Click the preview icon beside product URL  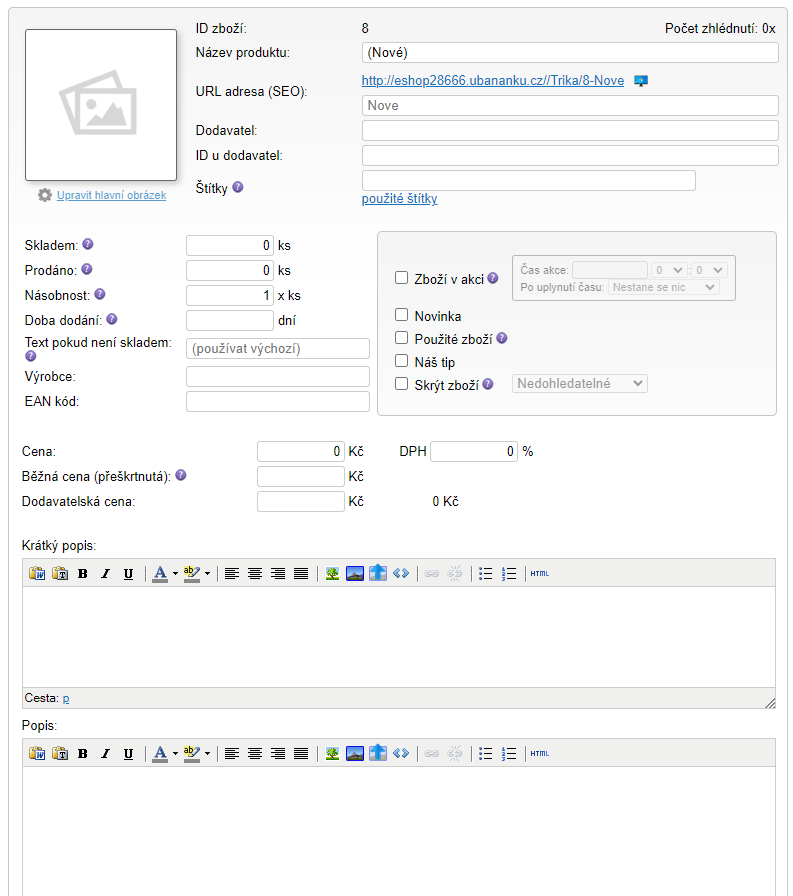coord(641,81)
